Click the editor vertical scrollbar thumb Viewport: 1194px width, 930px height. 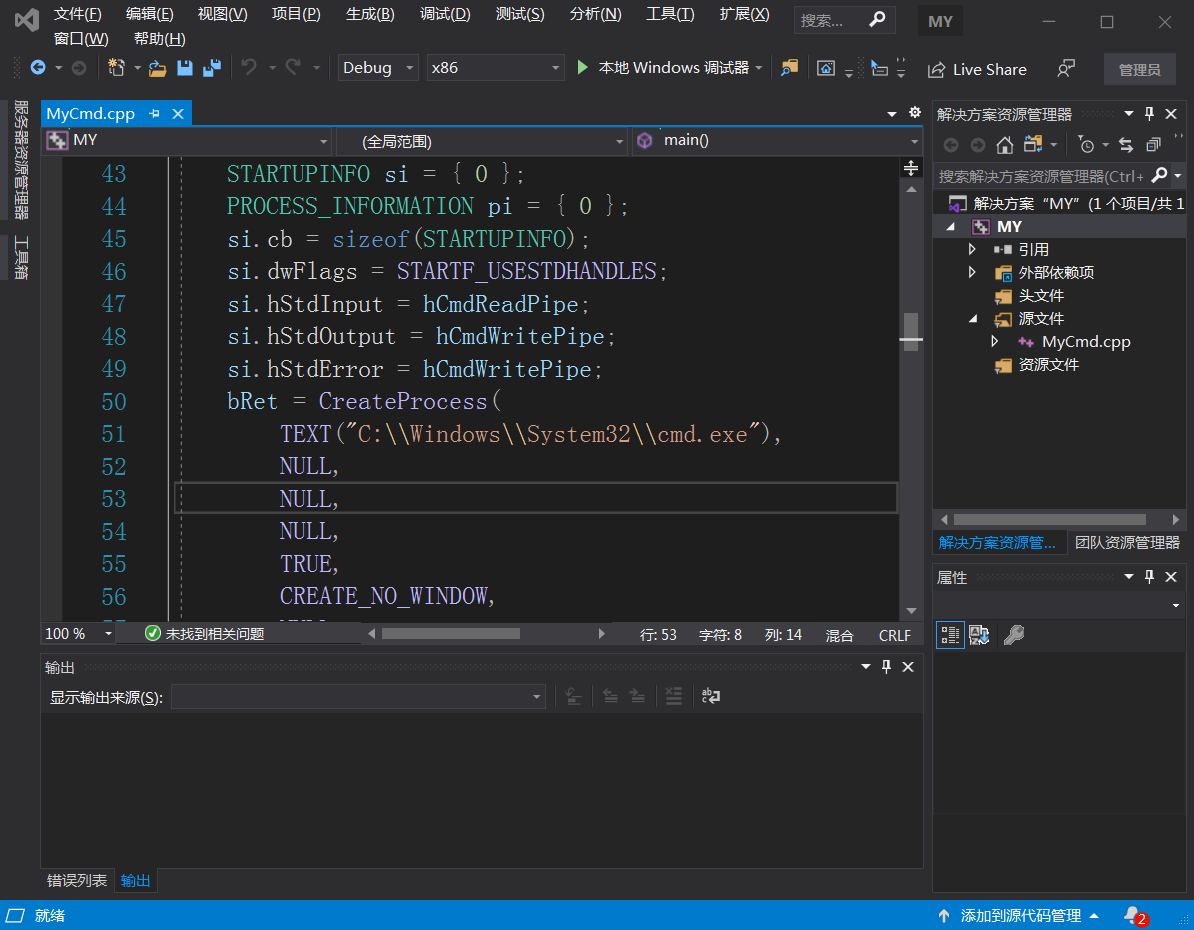tap(911, 331)
